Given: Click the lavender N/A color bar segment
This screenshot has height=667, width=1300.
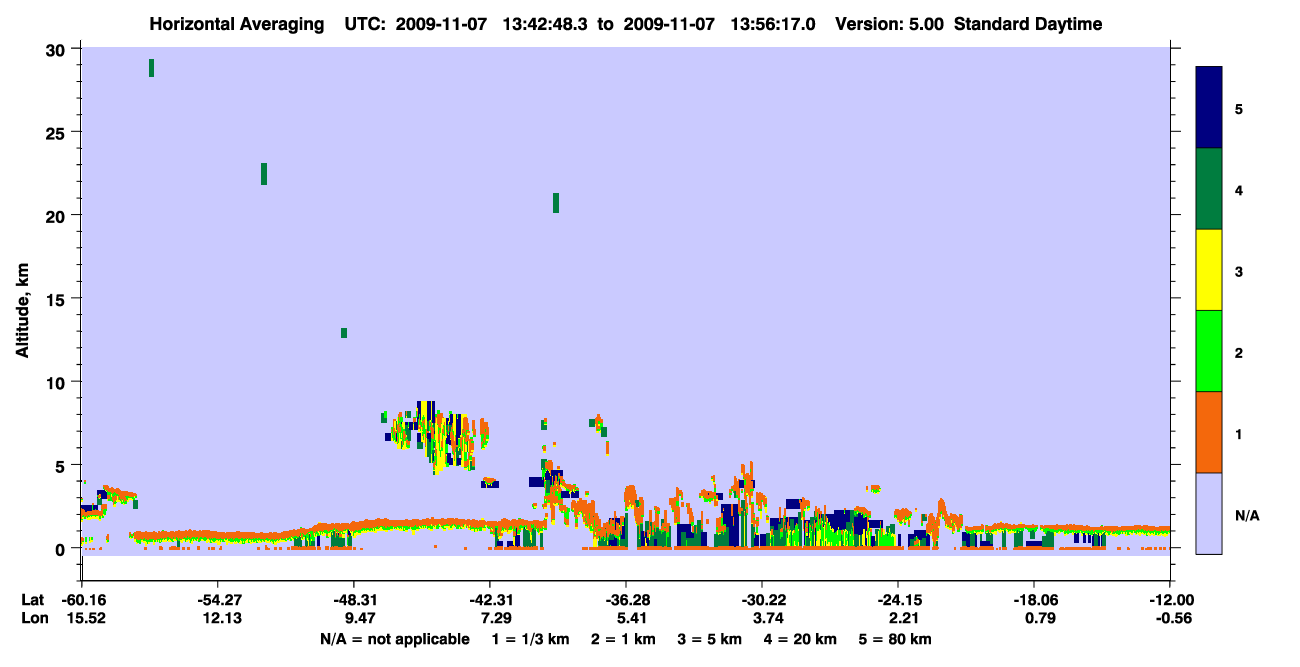Looking at the screenshot, I should point(1209,513).
